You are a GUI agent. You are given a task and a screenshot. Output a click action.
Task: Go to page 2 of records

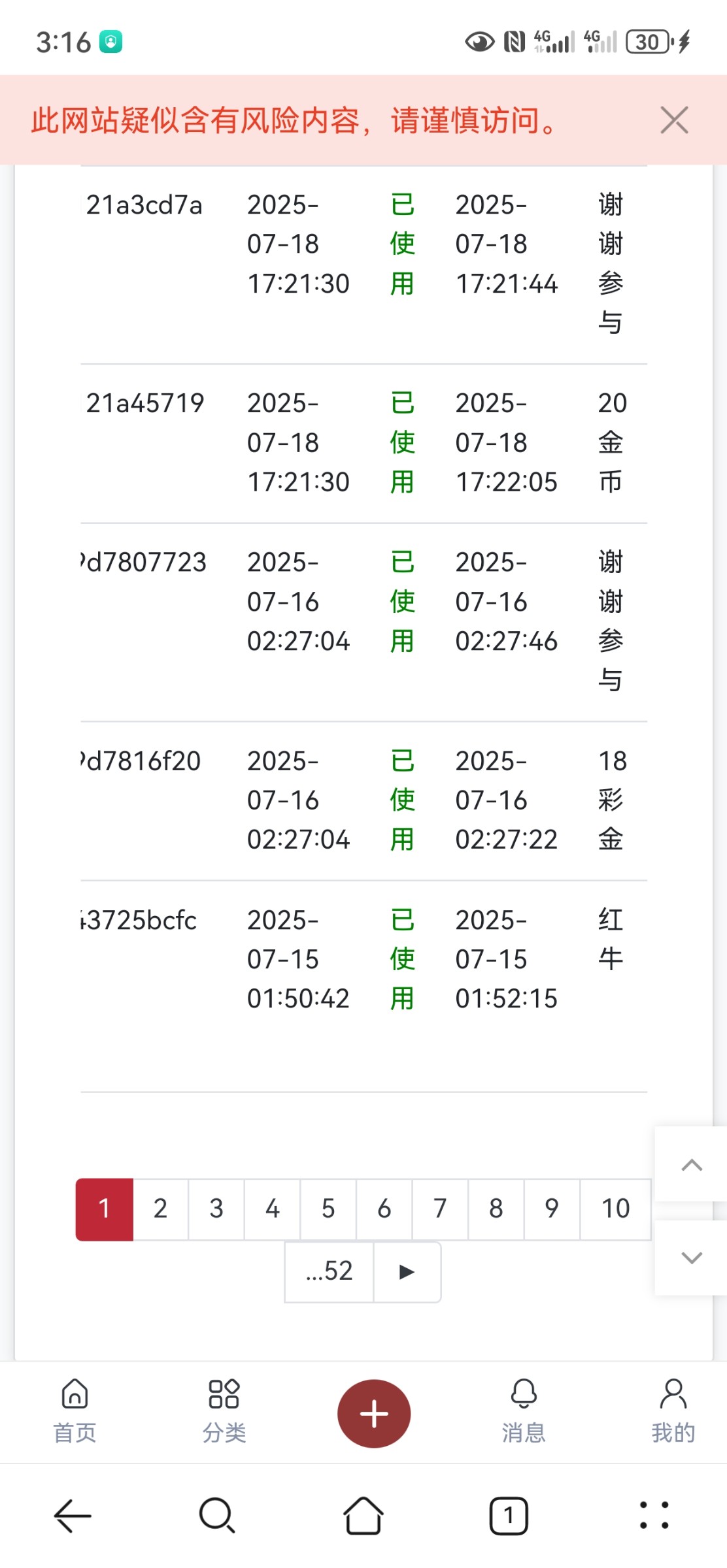click(160, 1209)
